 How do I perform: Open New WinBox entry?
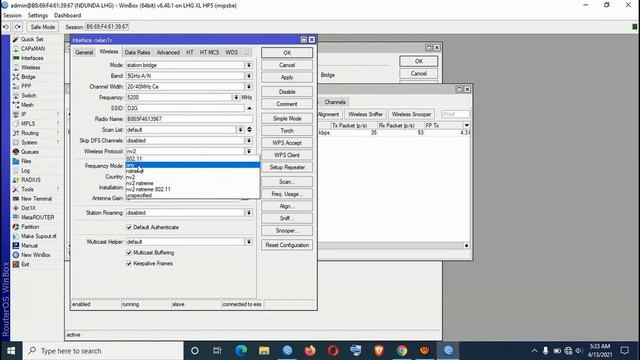[36, 255]
